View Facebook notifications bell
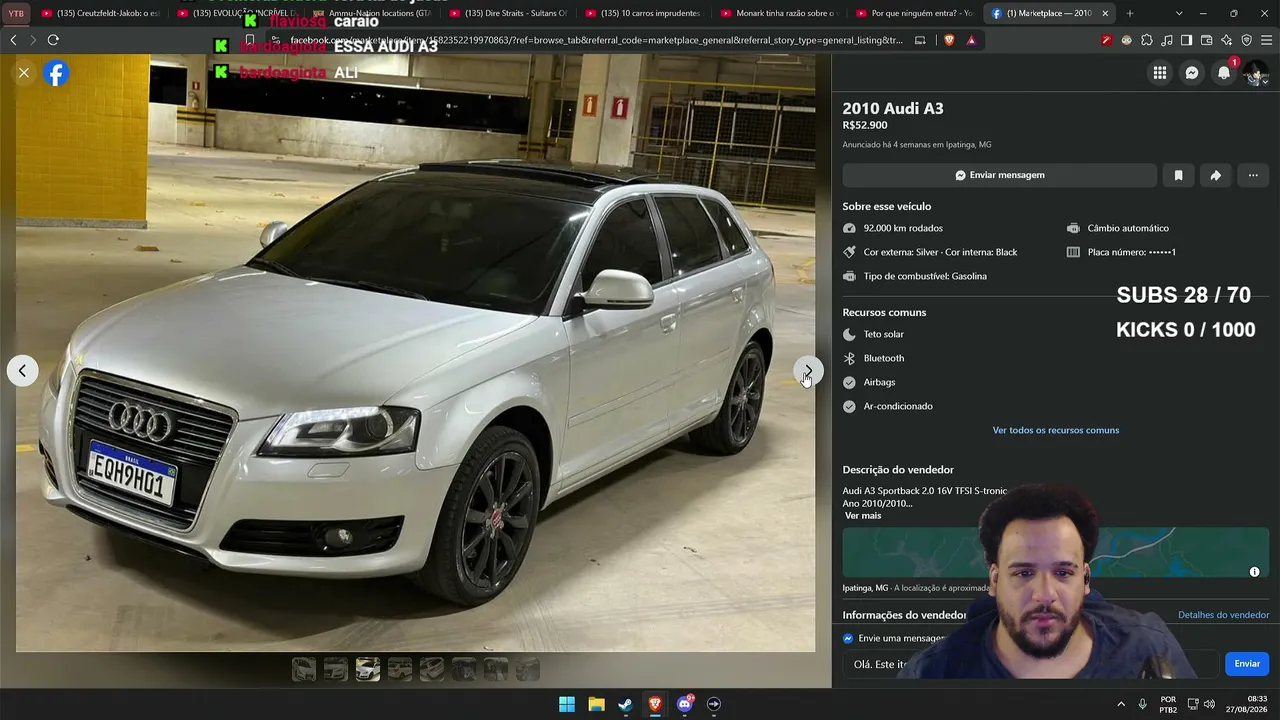The image size is (1280, 720). [1224, 73]
